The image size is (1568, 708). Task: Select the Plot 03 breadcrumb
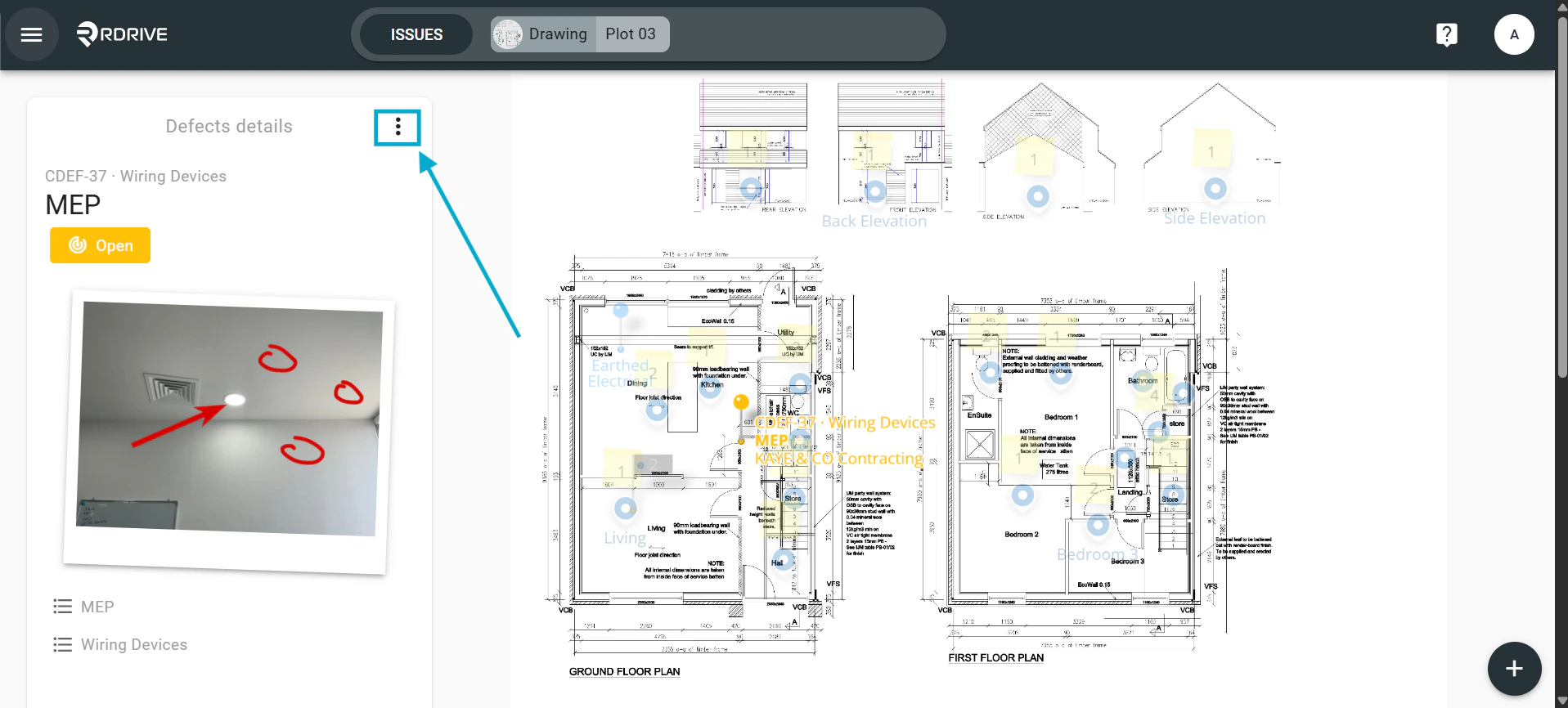(x=631, y=34)
